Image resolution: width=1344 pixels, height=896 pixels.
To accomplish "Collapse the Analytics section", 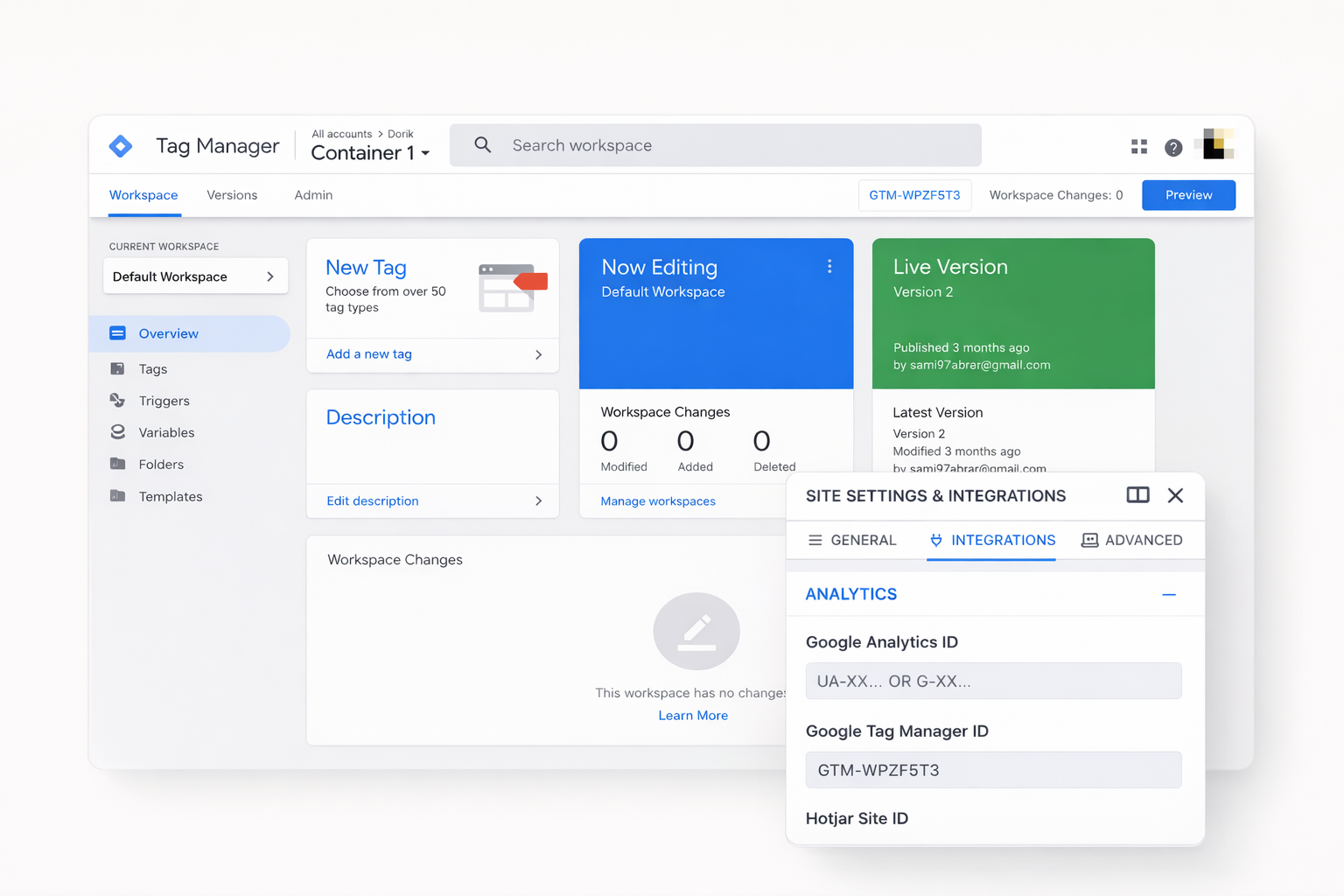I will pyautogui.click(x=1168, y=594).
